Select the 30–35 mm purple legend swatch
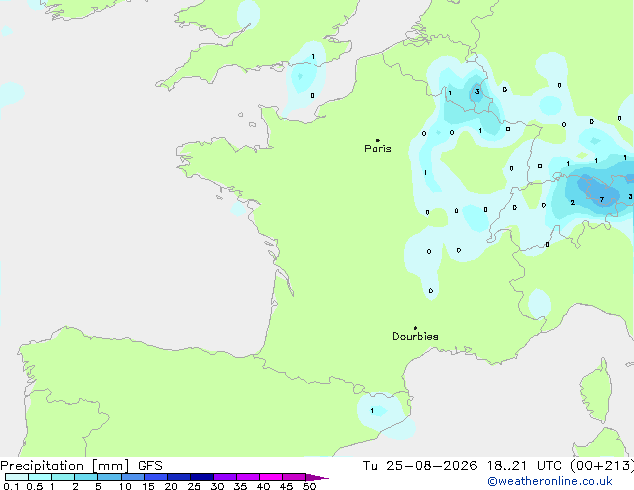Screen dimensions: 634x490 click(x=225, y=477)
